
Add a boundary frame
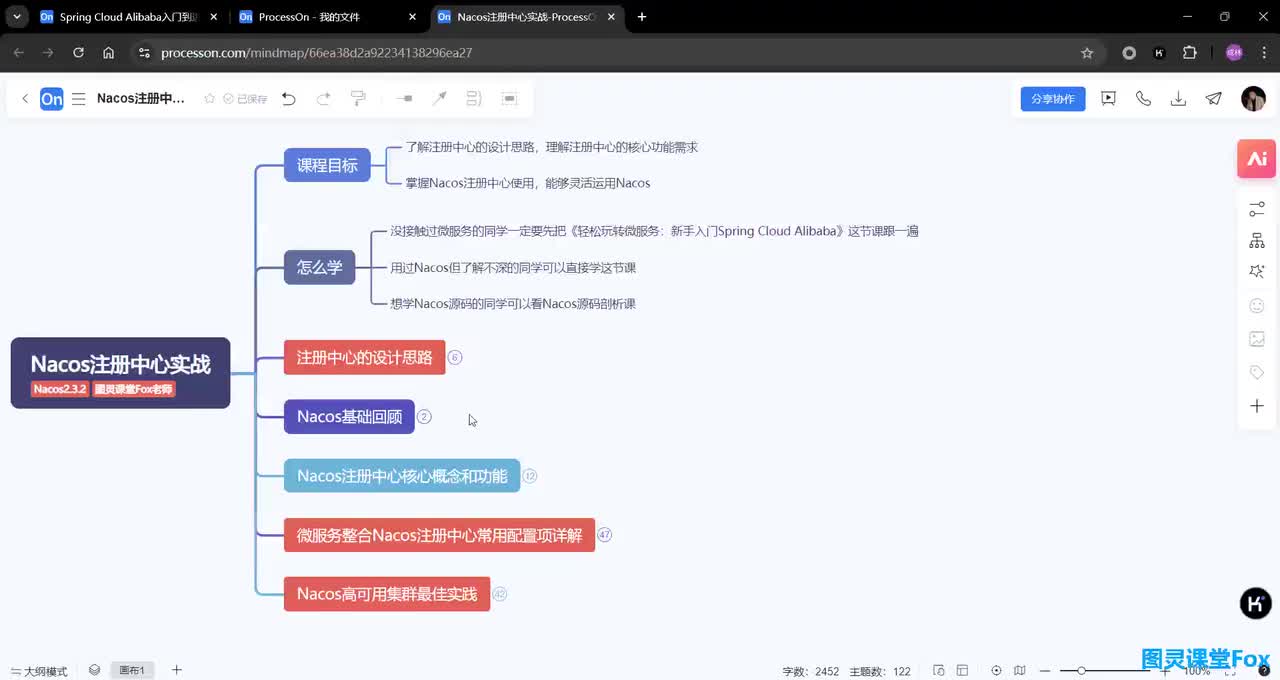pyautogui.click(x=509, y=99)
